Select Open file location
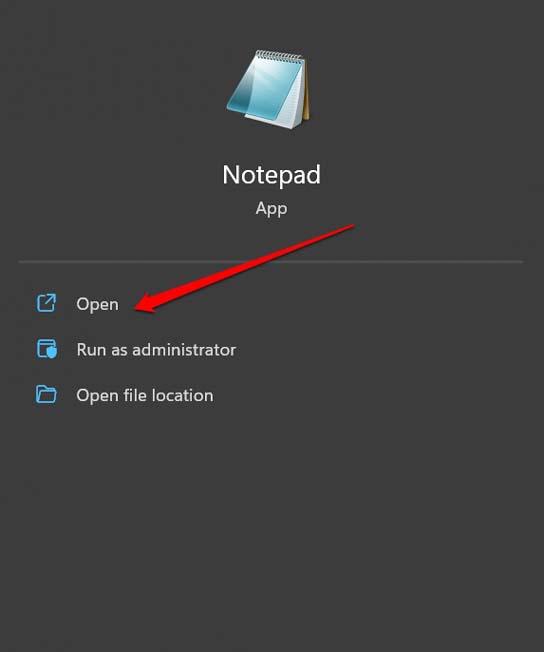The image size is (544, 652). coord(145,395)
